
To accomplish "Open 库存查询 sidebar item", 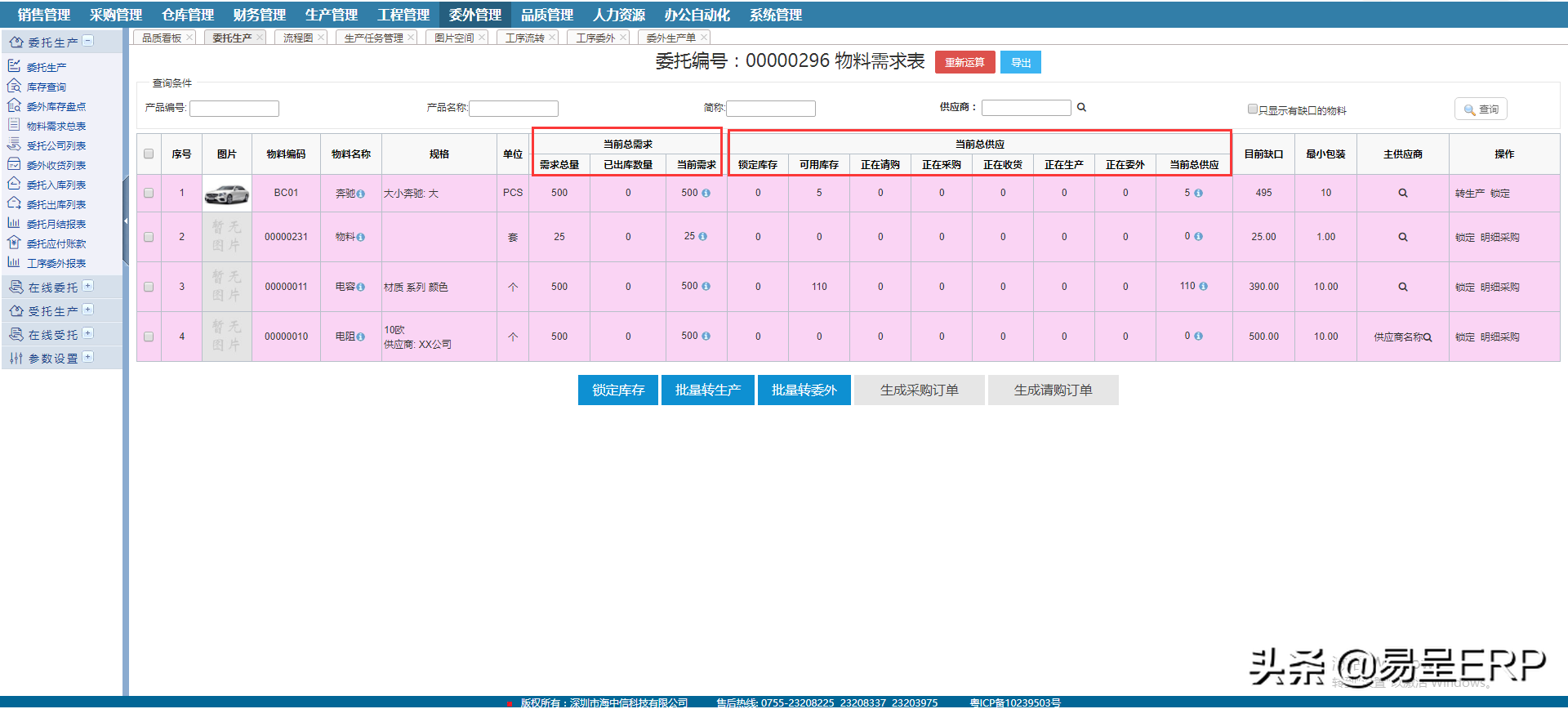I will coord(46,87).
